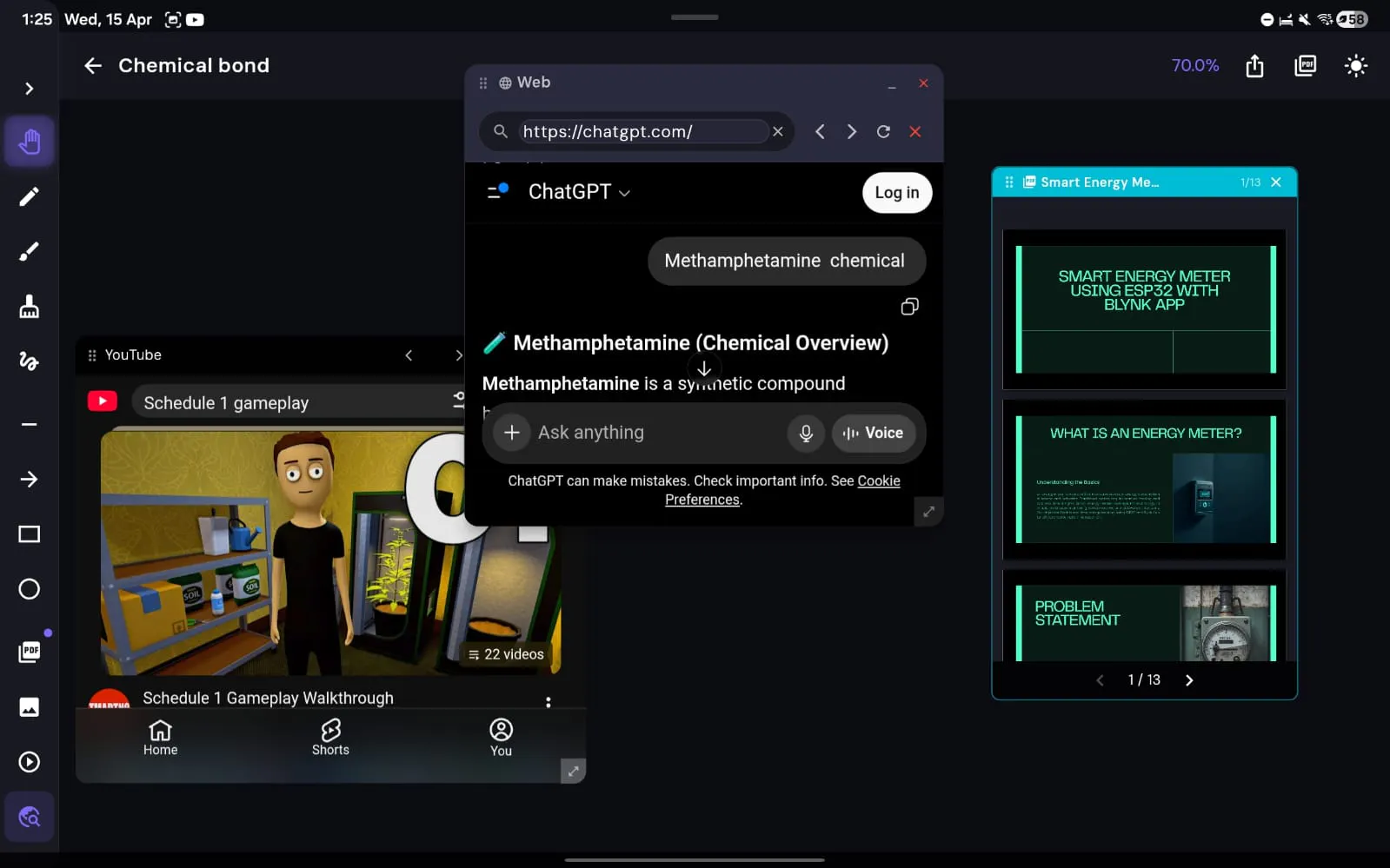This screenshot has height=868, width=1390.
Task: Select the highlighter brush tool
Action: click(30, 252)
